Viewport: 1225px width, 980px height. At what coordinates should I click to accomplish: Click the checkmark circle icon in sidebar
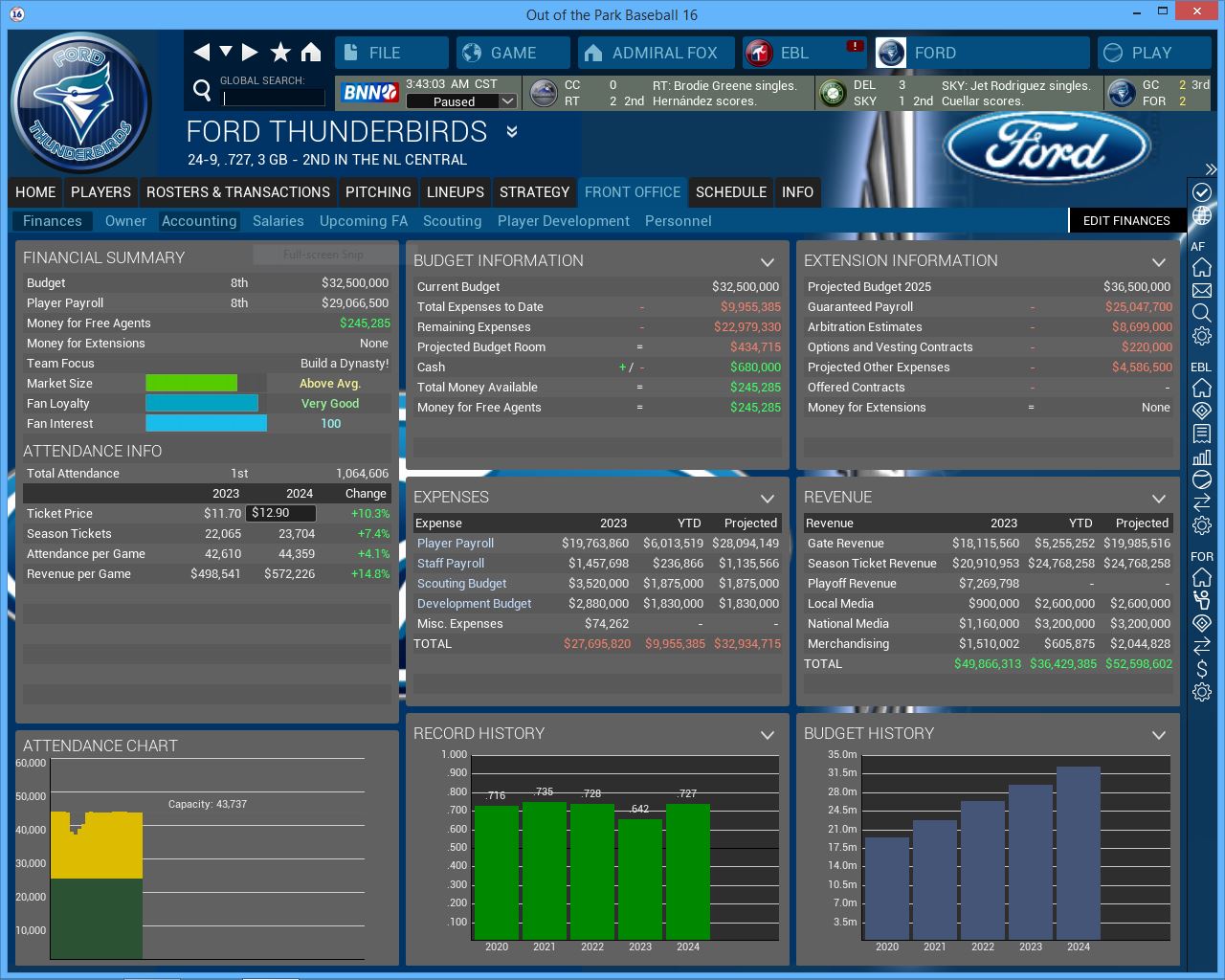pyautogui.click(x=1202, y=192)
